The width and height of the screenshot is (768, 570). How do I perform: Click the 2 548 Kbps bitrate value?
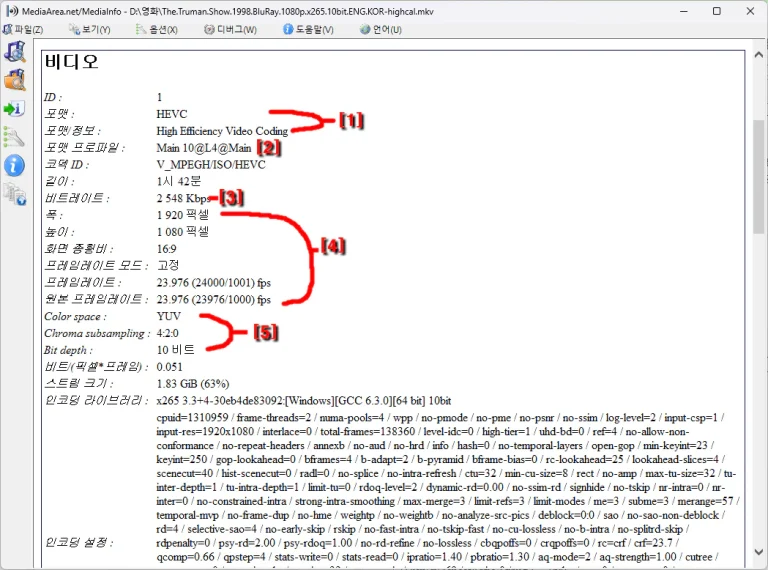coord(184,198)
